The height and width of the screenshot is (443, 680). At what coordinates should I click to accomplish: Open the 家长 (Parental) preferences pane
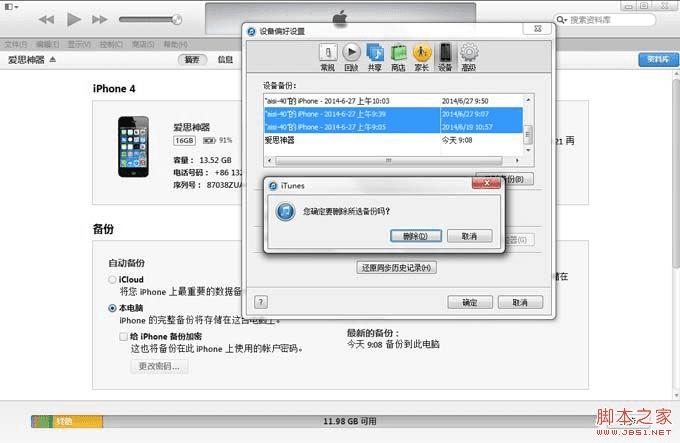point(422,57)
